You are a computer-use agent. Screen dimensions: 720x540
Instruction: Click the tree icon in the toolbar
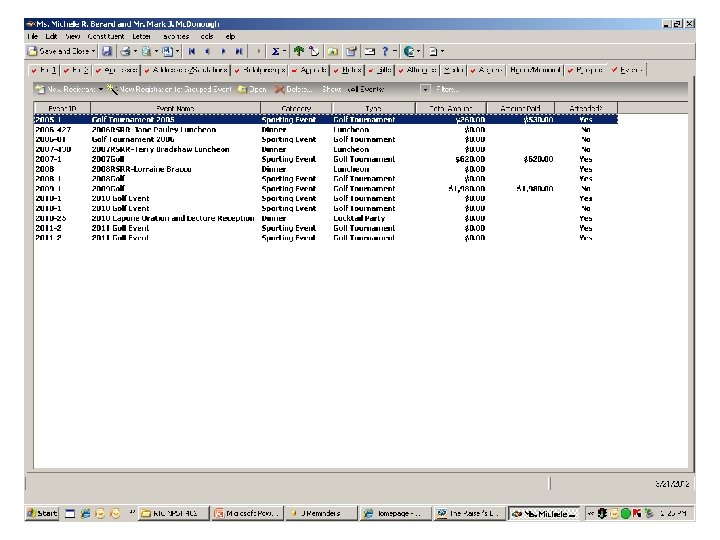(299, 51)
